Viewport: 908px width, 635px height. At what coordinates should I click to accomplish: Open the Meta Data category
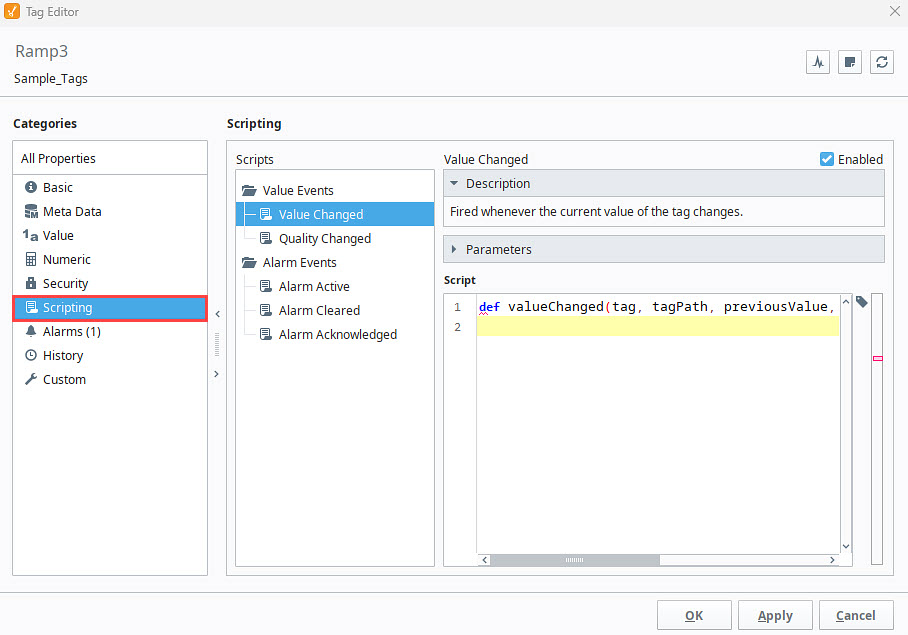pos(110,211)
